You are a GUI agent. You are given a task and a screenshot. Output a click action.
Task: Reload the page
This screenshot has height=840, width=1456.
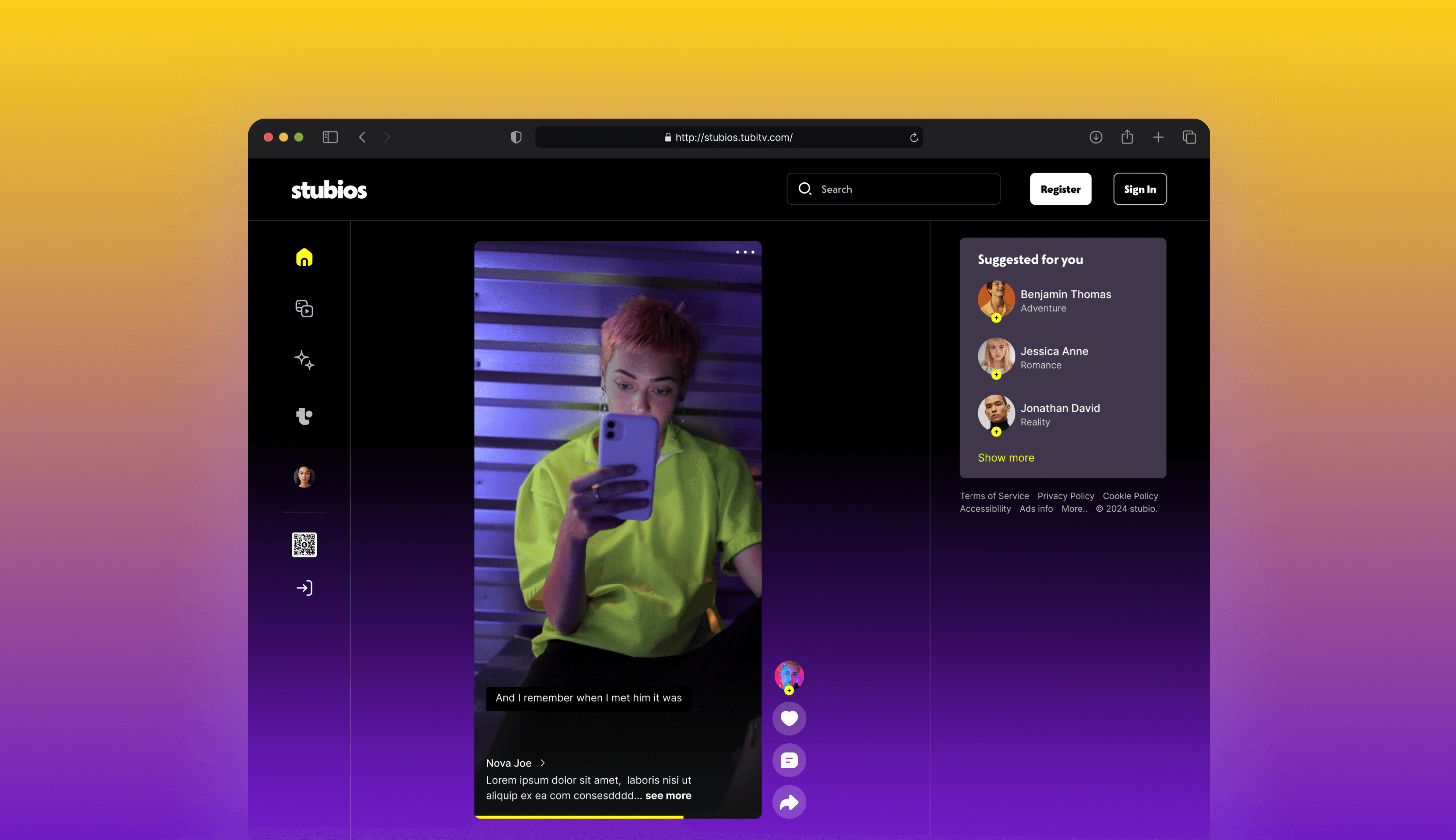pos(914,137)
